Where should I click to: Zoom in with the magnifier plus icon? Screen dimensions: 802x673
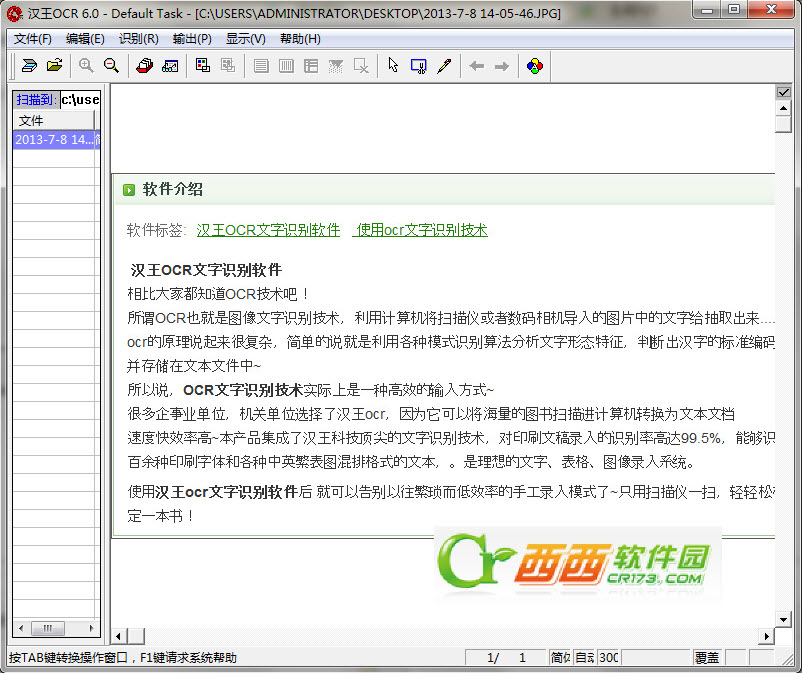tap(86, 65)
